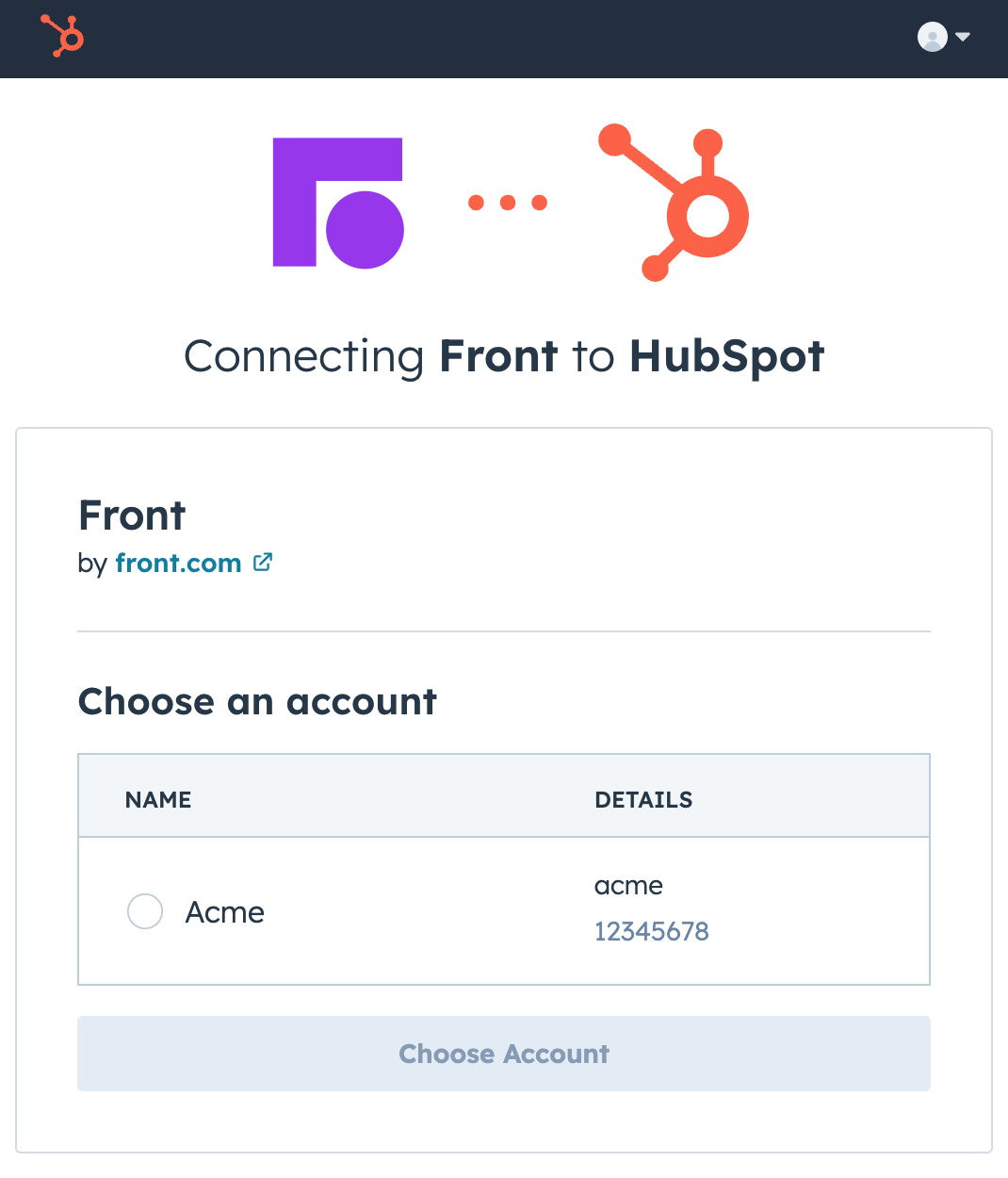Select the Acme account radio button
Screen dimensions: 1008x1178
click(x=145, y=911)
